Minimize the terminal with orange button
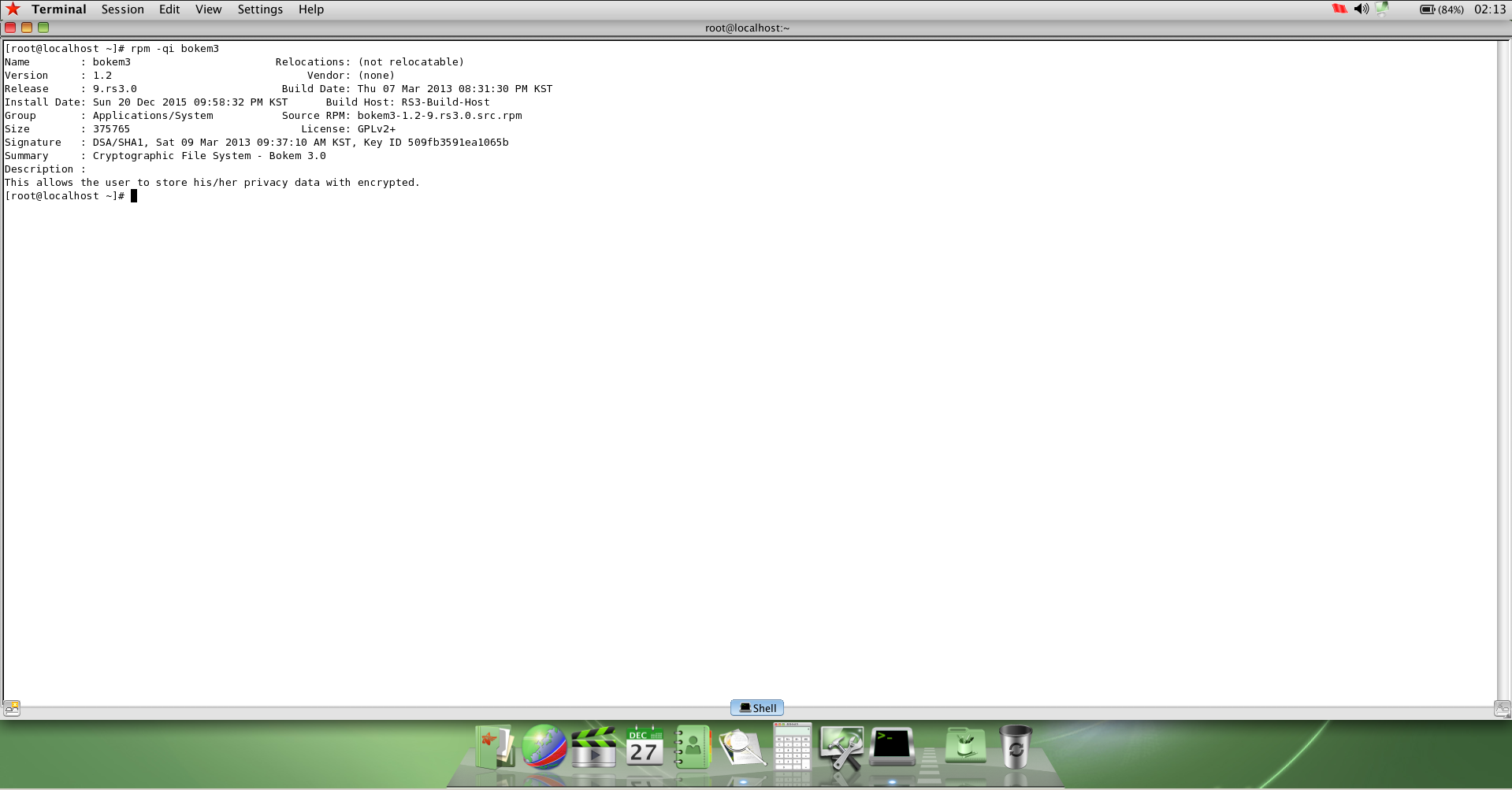This screenshot has width=1512, height=790. 27,28
